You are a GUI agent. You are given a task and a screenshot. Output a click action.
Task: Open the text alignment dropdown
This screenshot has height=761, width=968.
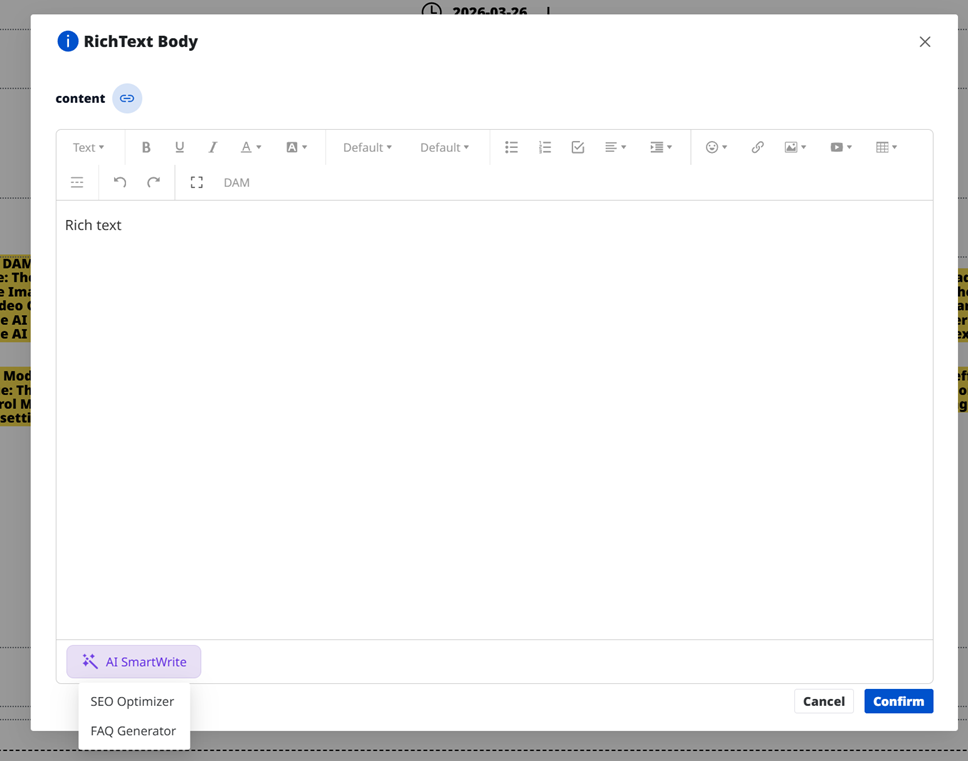click(x=616, y=146)
